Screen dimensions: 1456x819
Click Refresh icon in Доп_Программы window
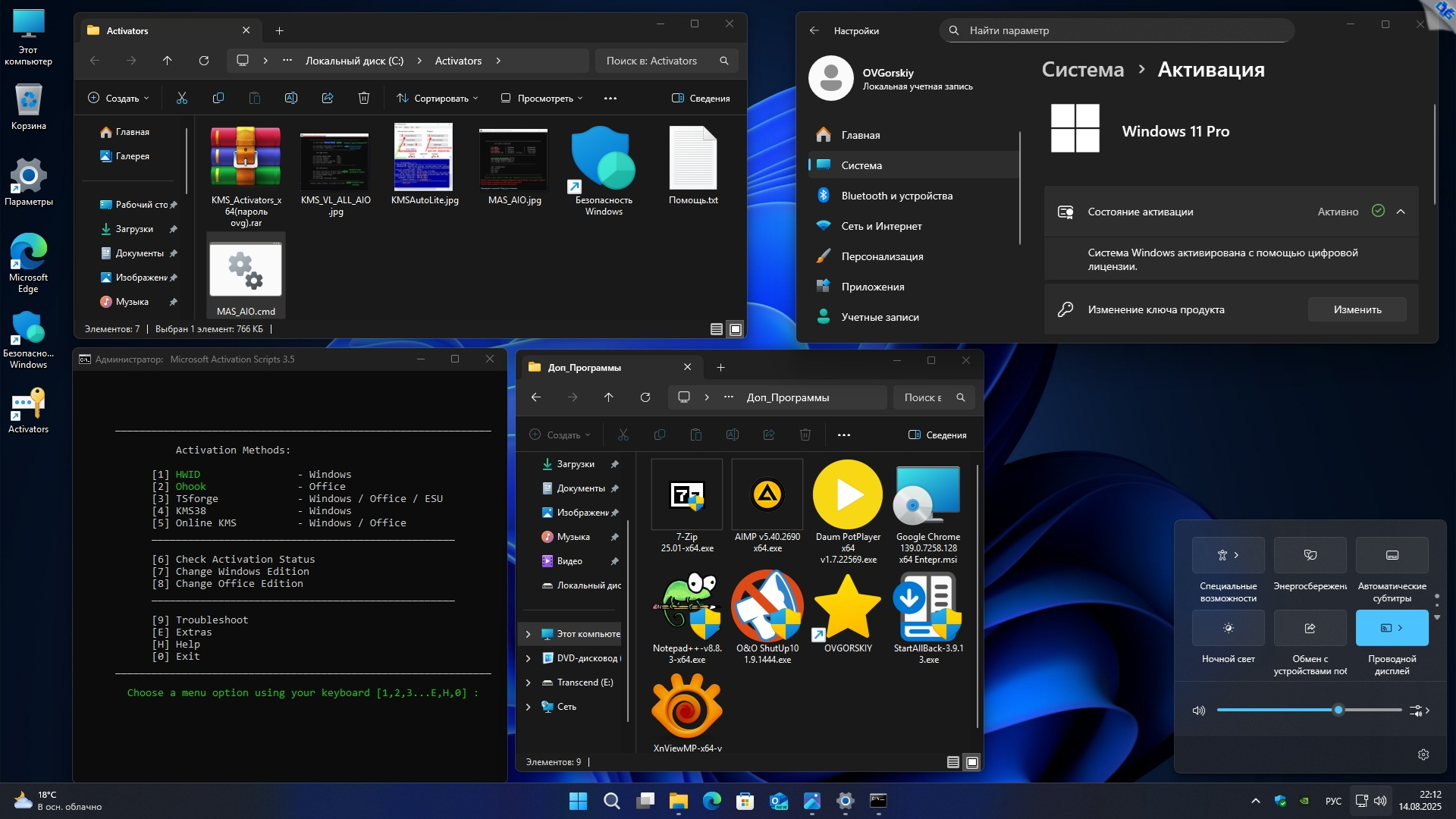coord(645,397)
